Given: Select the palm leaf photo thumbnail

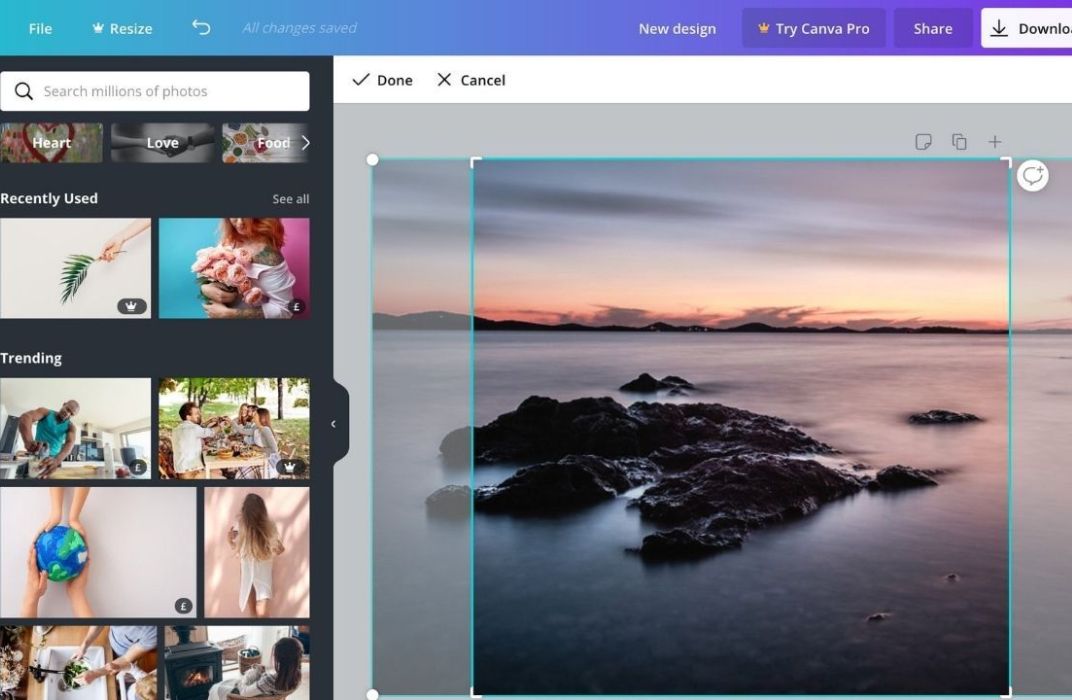Looking at the screenshot, I should click(x=76, y=267).
